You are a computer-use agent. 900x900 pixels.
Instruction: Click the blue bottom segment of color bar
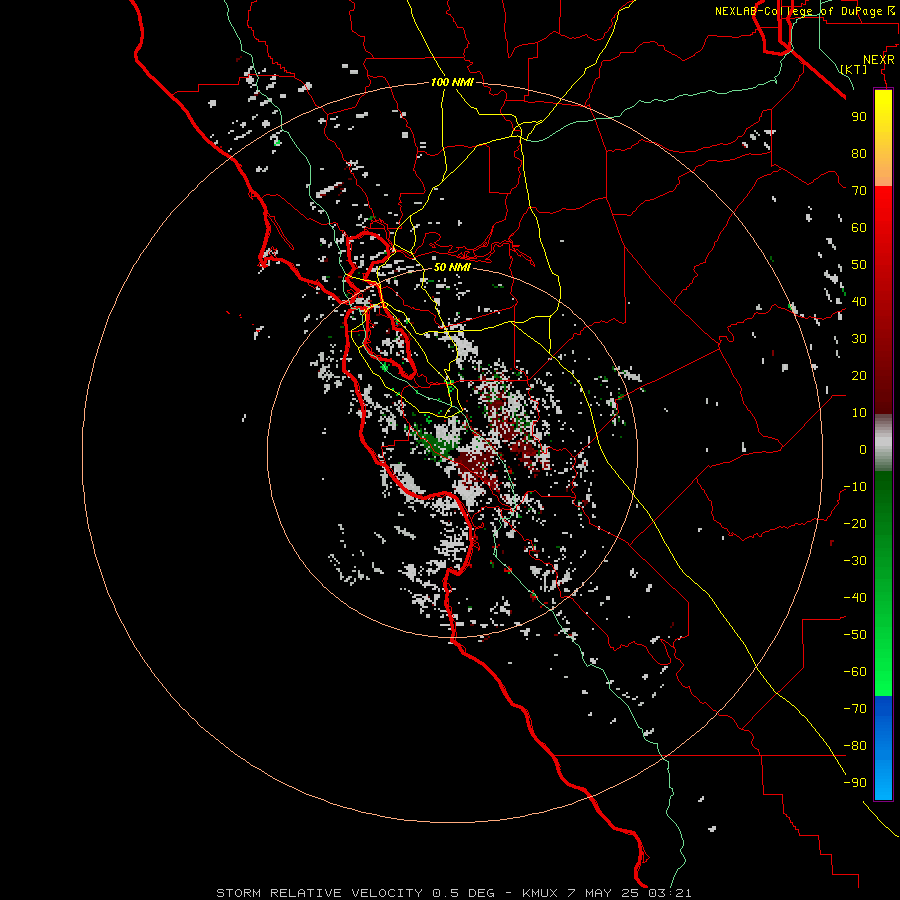[x=883, y=748]
